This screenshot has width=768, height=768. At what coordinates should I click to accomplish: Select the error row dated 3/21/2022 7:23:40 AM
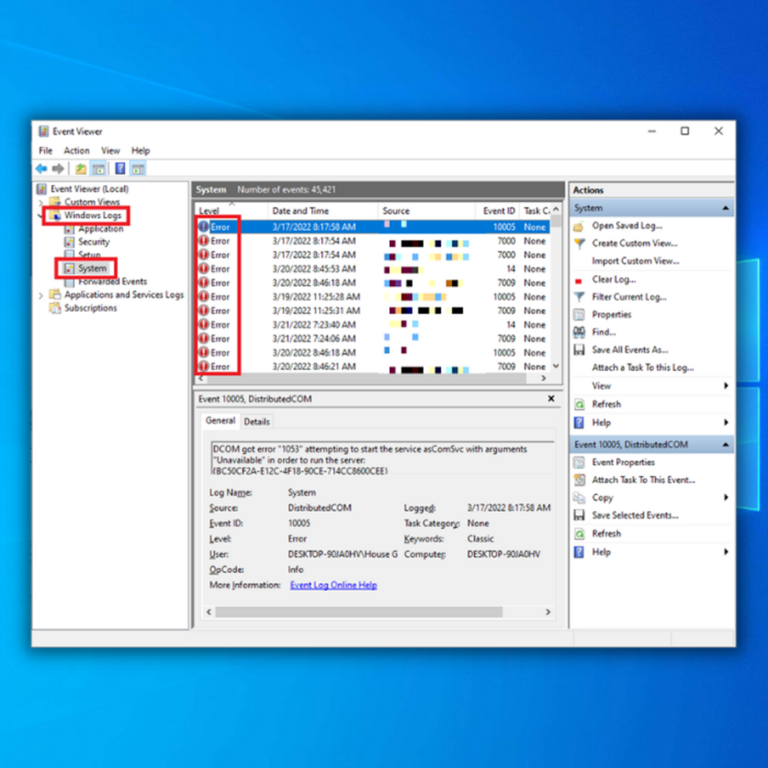point(373,325)
